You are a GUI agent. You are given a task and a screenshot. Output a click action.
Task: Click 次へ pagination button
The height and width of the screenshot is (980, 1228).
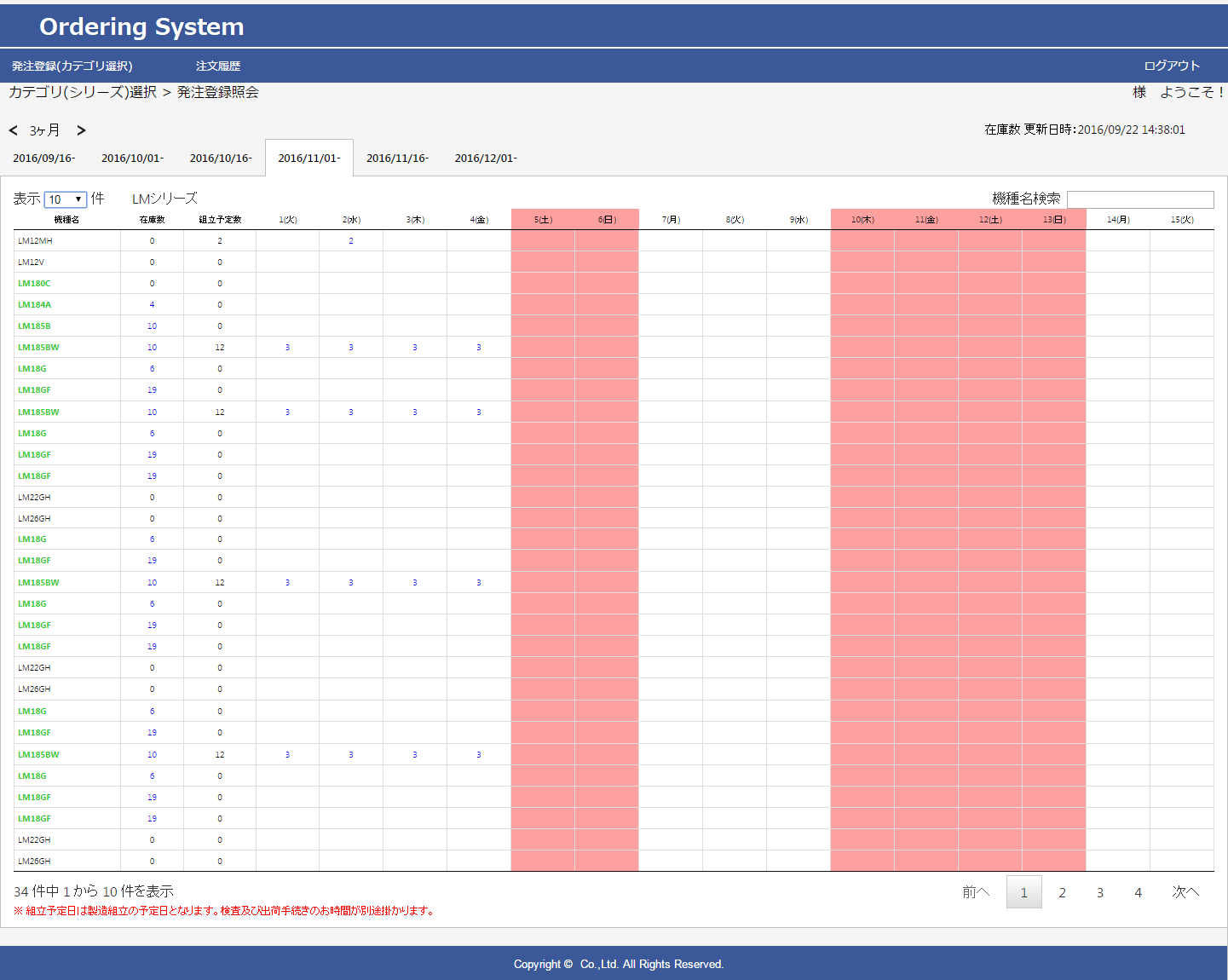1185,892
